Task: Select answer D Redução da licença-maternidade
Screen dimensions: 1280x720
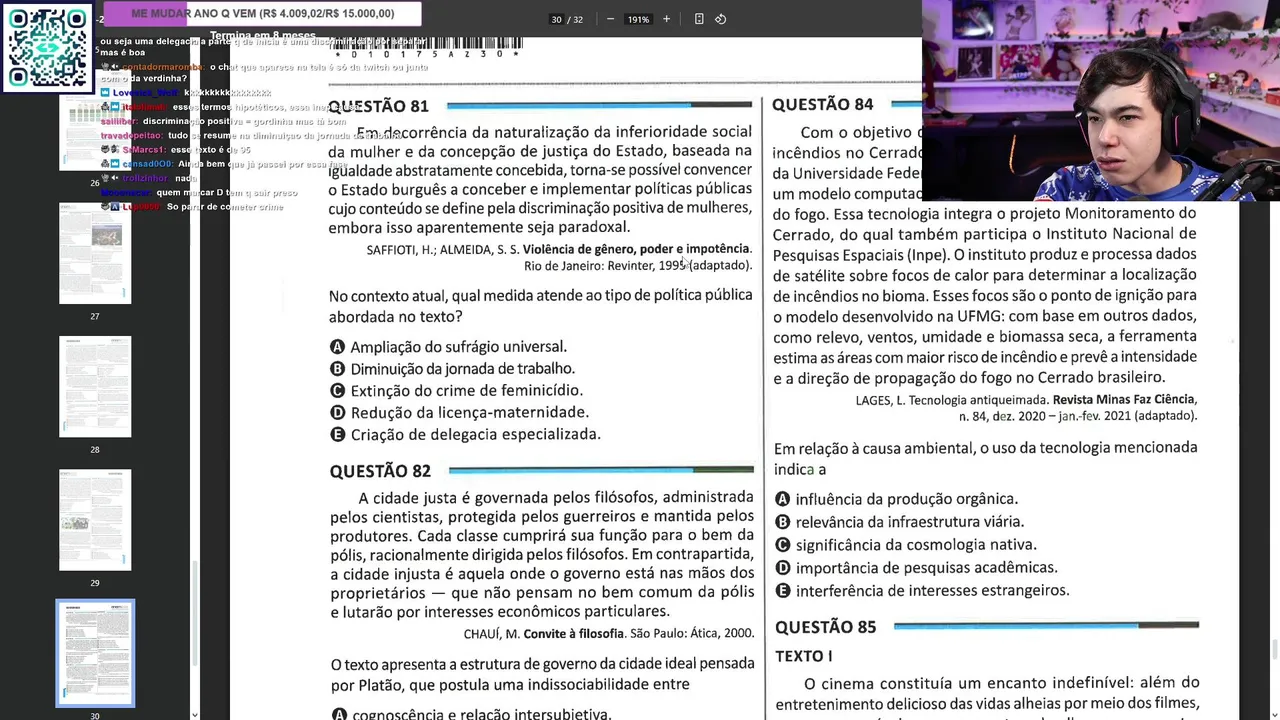Action: click(x=459, y=413)
